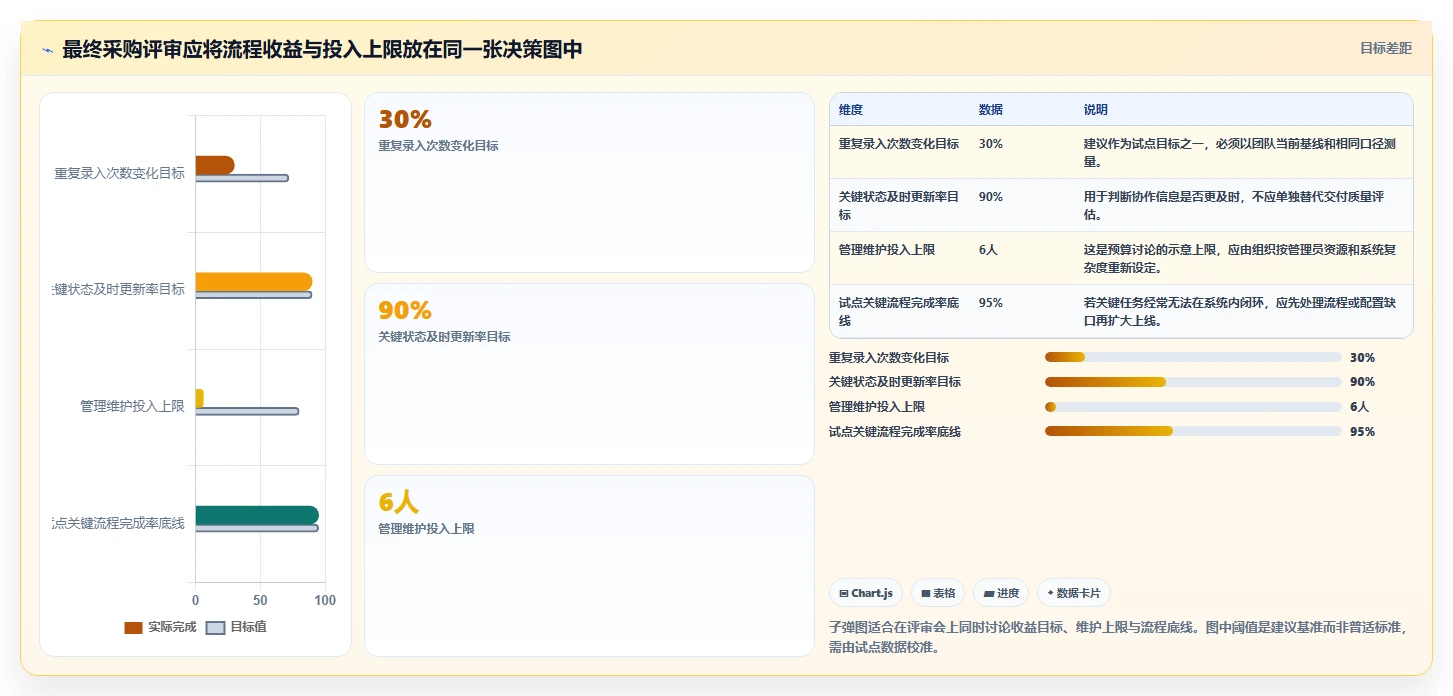The height and width of the screenshot is (696, 1453).
Task: Click the 6人 progress bar for 管理维护投入上限
Action: [1193, 407]
